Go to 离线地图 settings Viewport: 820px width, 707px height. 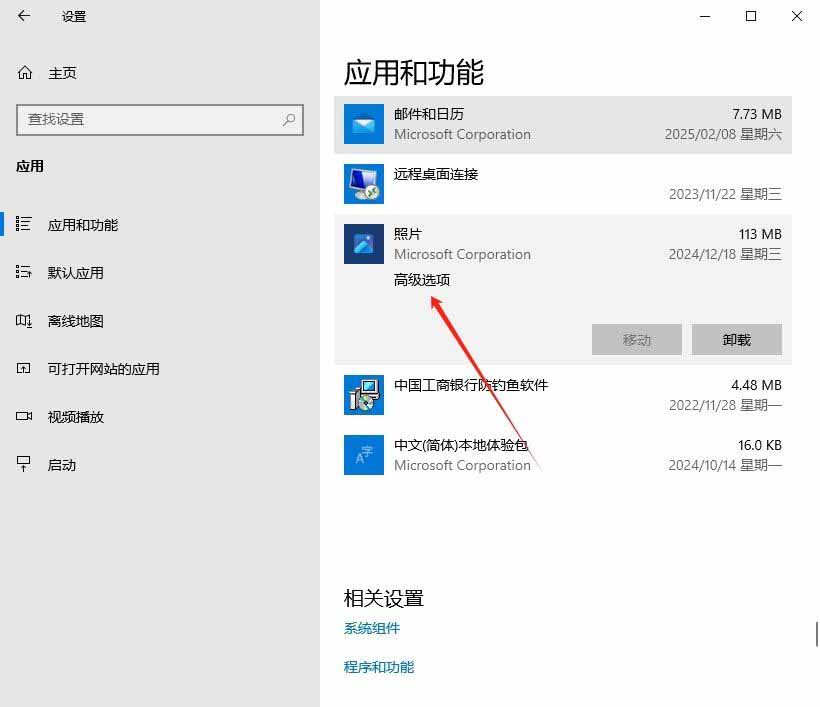tap(75, 321)
